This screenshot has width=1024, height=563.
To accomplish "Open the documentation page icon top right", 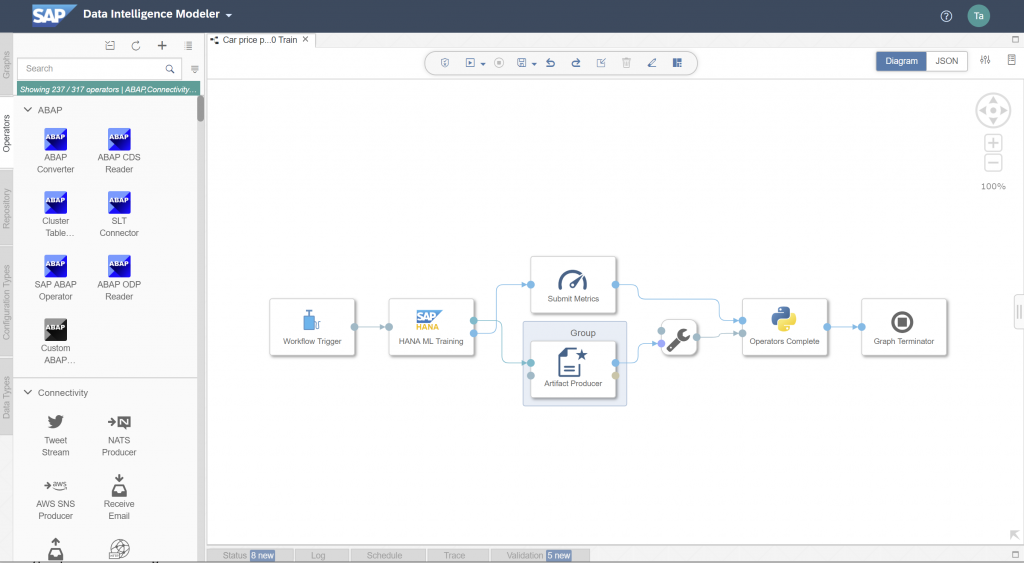I will tap(1011, 60).
